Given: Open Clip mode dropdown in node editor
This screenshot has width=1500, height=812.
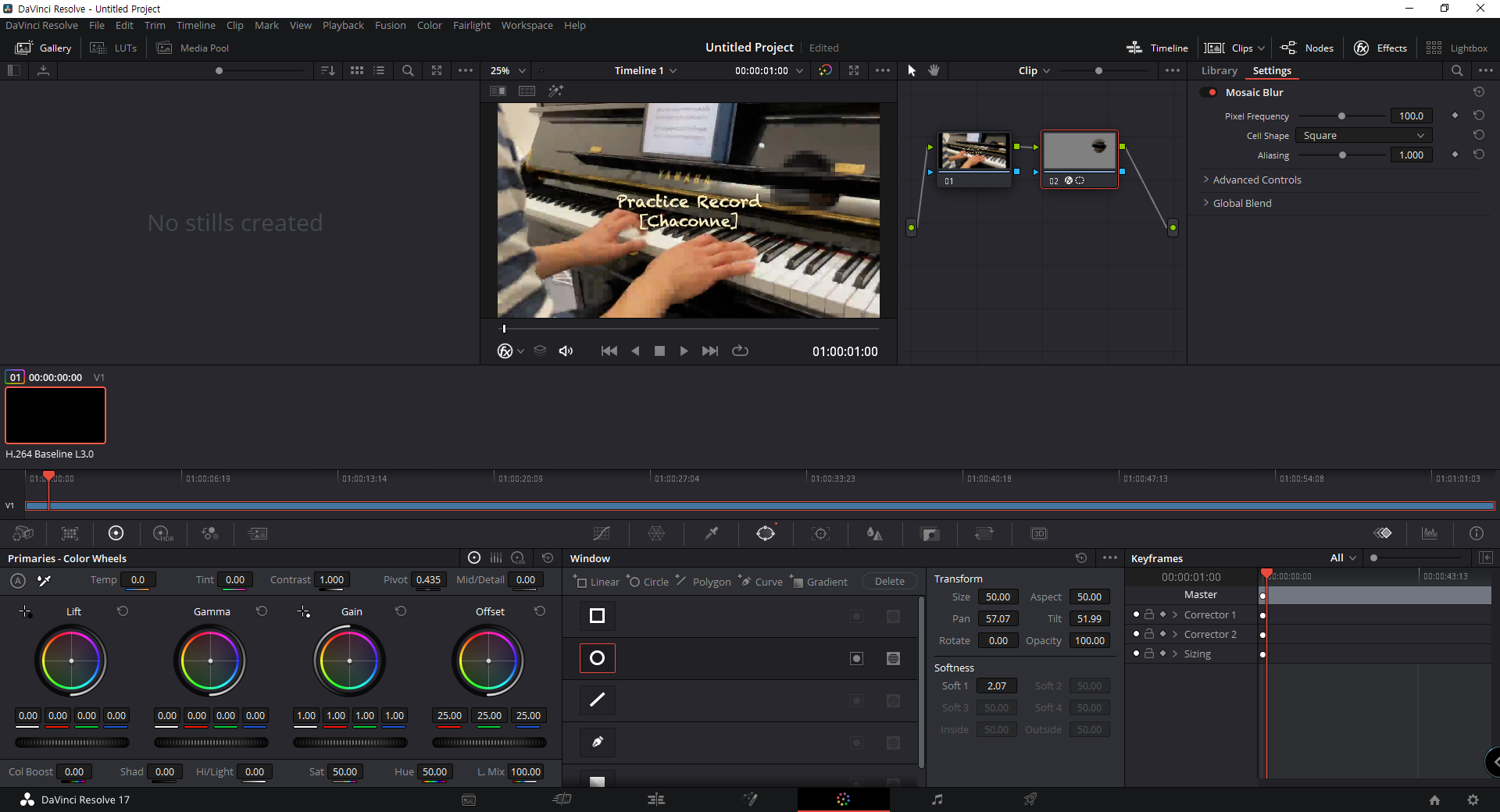Looking at the screenshot, I should (x=1034, y=70).
